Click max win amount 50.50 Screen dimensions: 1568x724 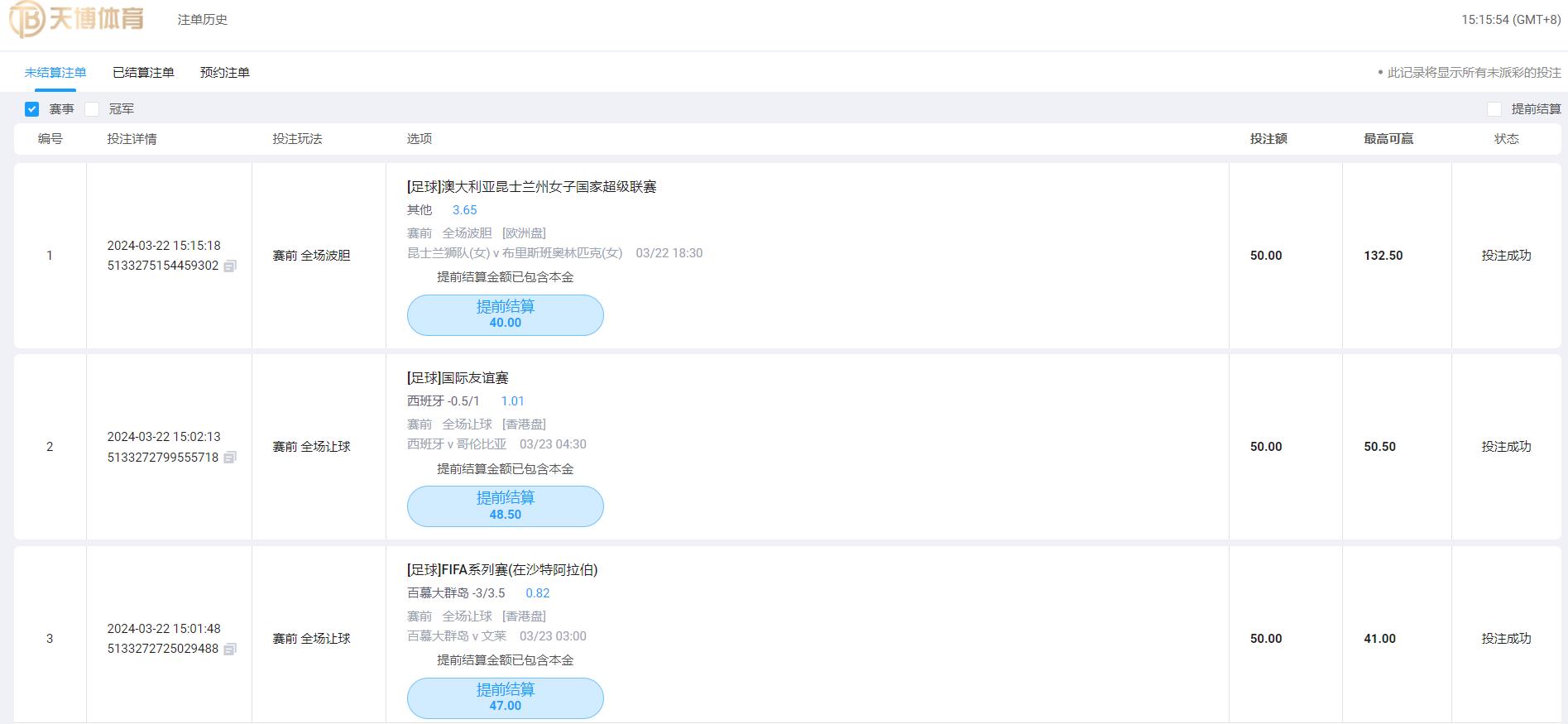[x=1380, y=447]
